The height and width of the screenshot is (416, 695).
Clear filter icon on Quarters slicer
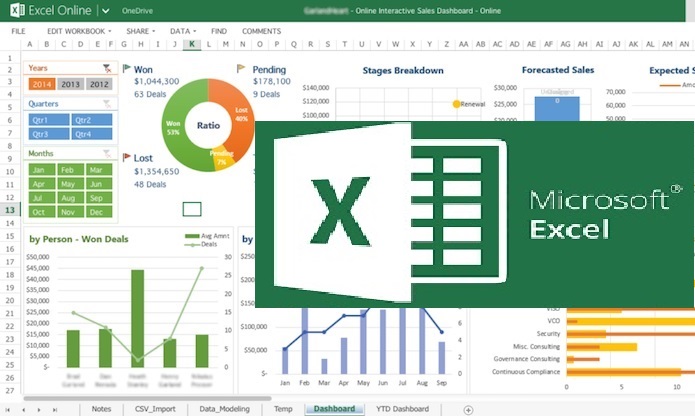click(107, 104)
